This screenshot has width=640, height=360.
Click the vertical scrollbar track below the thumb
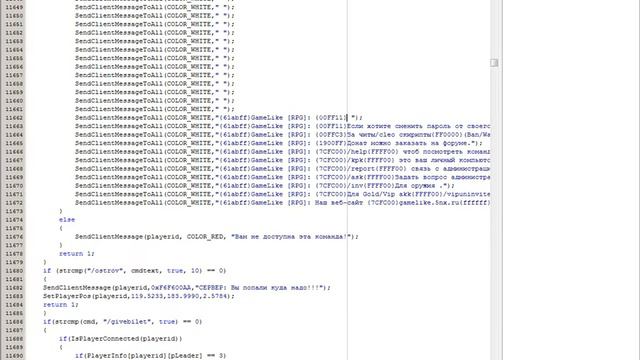point(494,212)
